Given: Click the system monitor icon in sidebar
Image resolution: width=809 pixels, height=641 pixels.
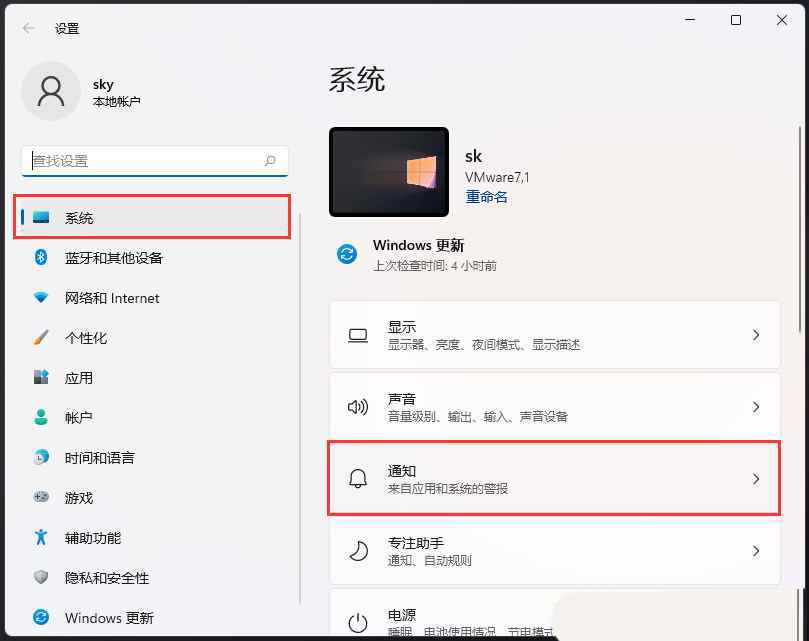Looking at the screenshot, I should 41,217.
